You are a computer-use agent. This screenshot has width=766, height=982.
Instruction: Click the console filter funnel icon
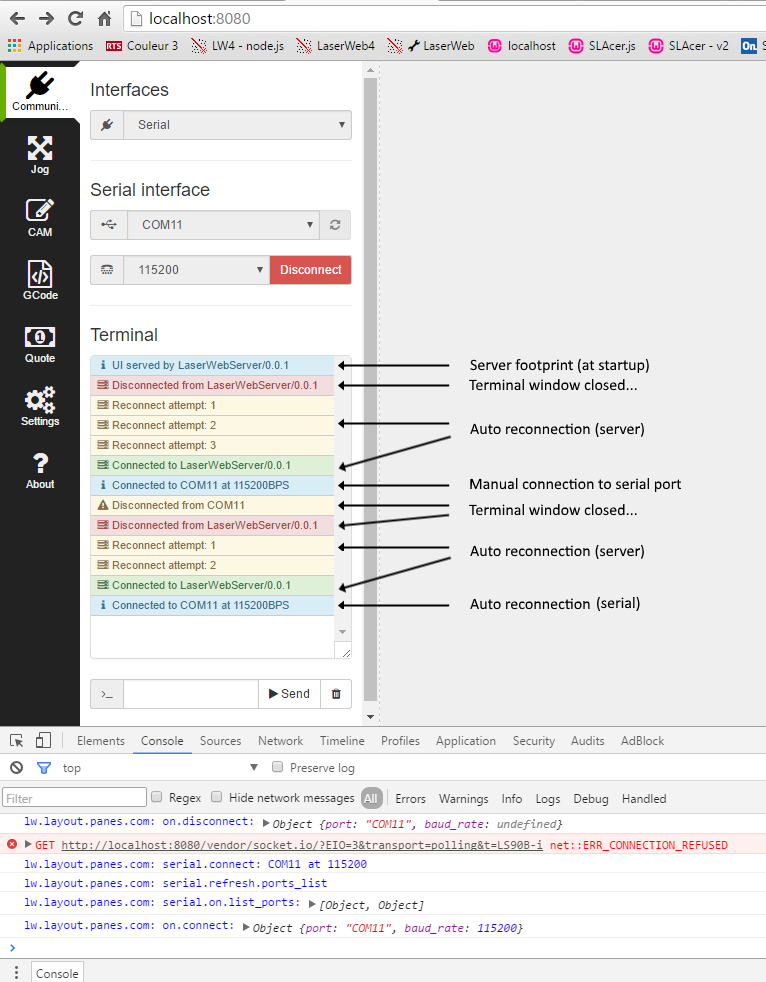(44, 768)
